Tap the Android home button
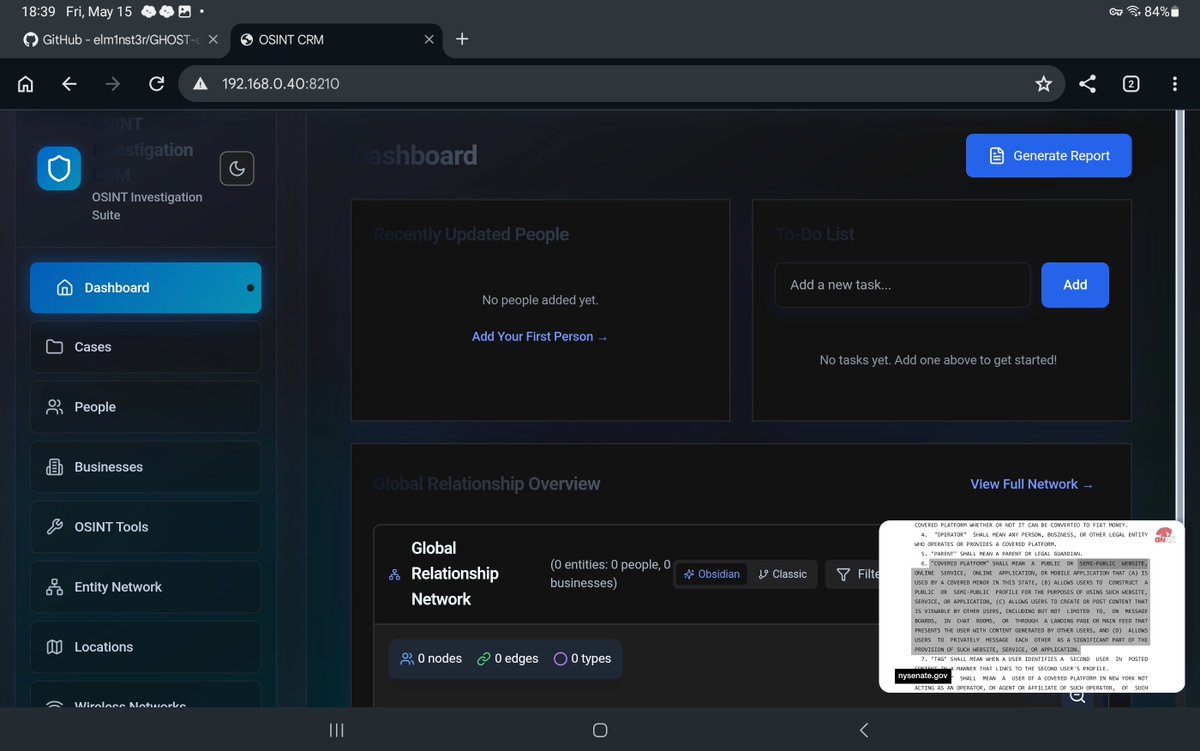The height and width of the screenshot is (751, 1200). [x=600, y=730]
